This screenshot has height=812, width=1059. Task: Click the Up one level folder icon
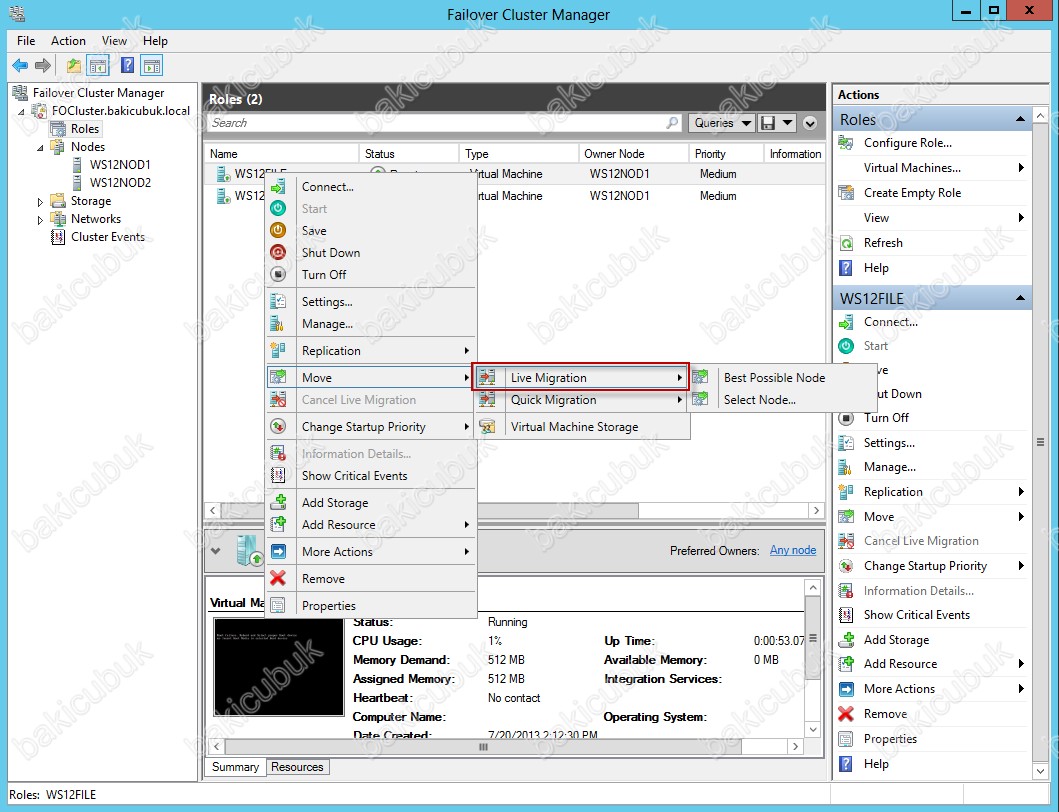(x=74, y=66)
